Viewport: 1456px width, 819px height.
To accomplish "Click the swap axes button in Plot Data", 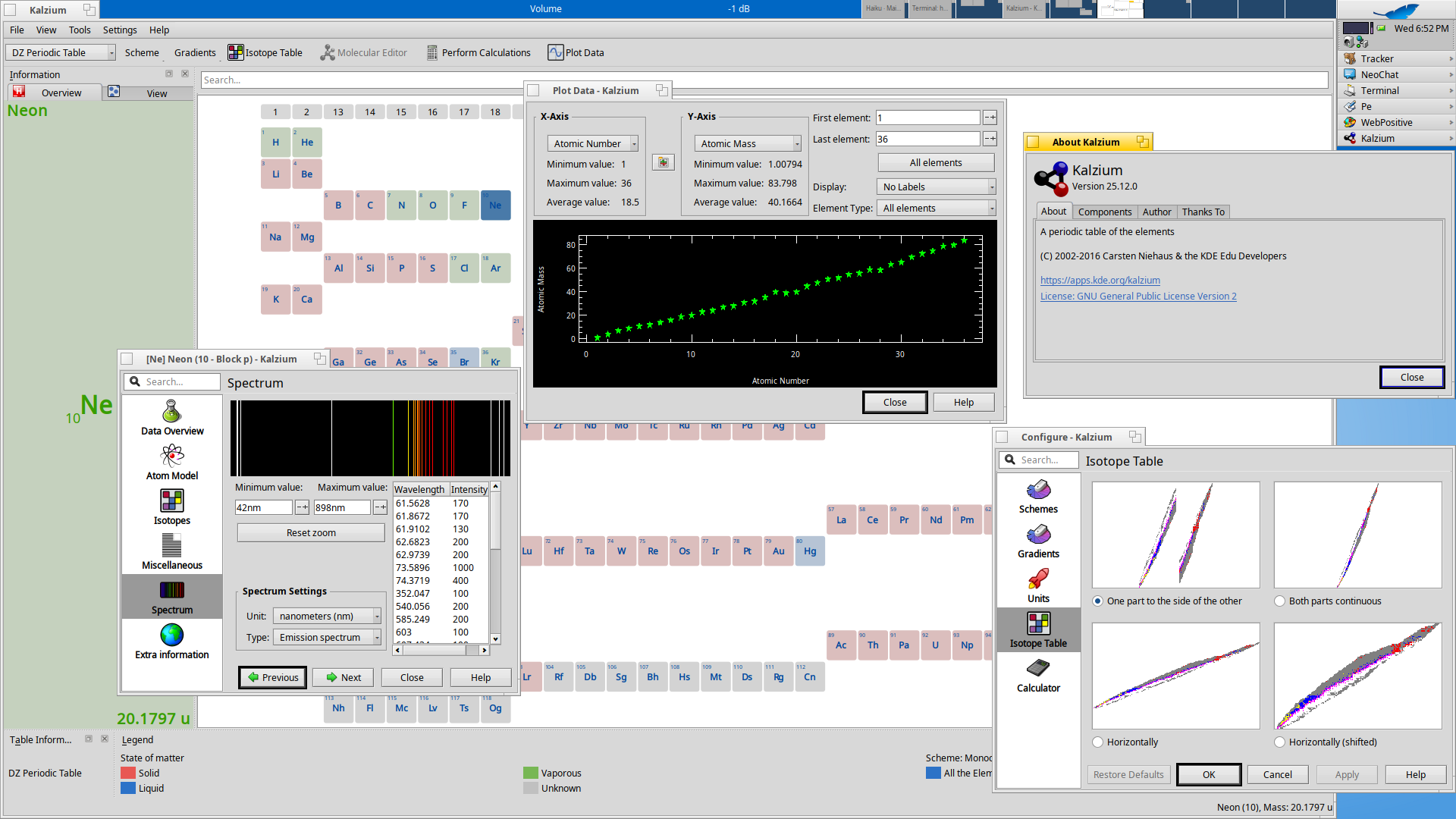I will (664, 162).
